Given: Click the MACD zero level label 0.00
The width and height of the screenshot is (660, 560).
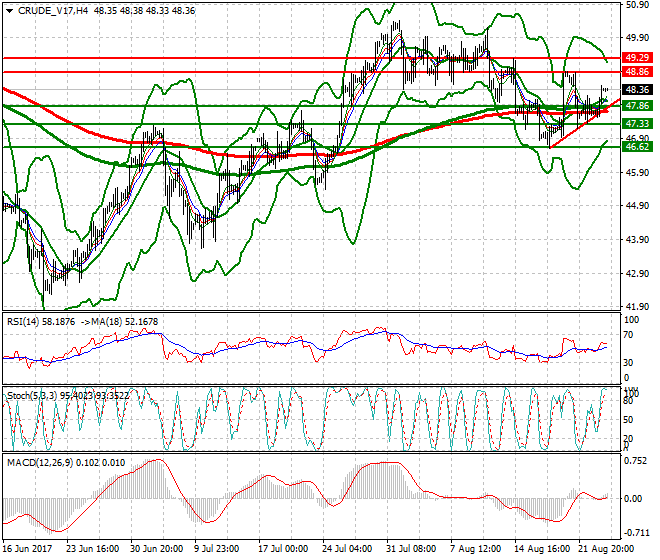Looking at the screenshot, I should (633, 499).
